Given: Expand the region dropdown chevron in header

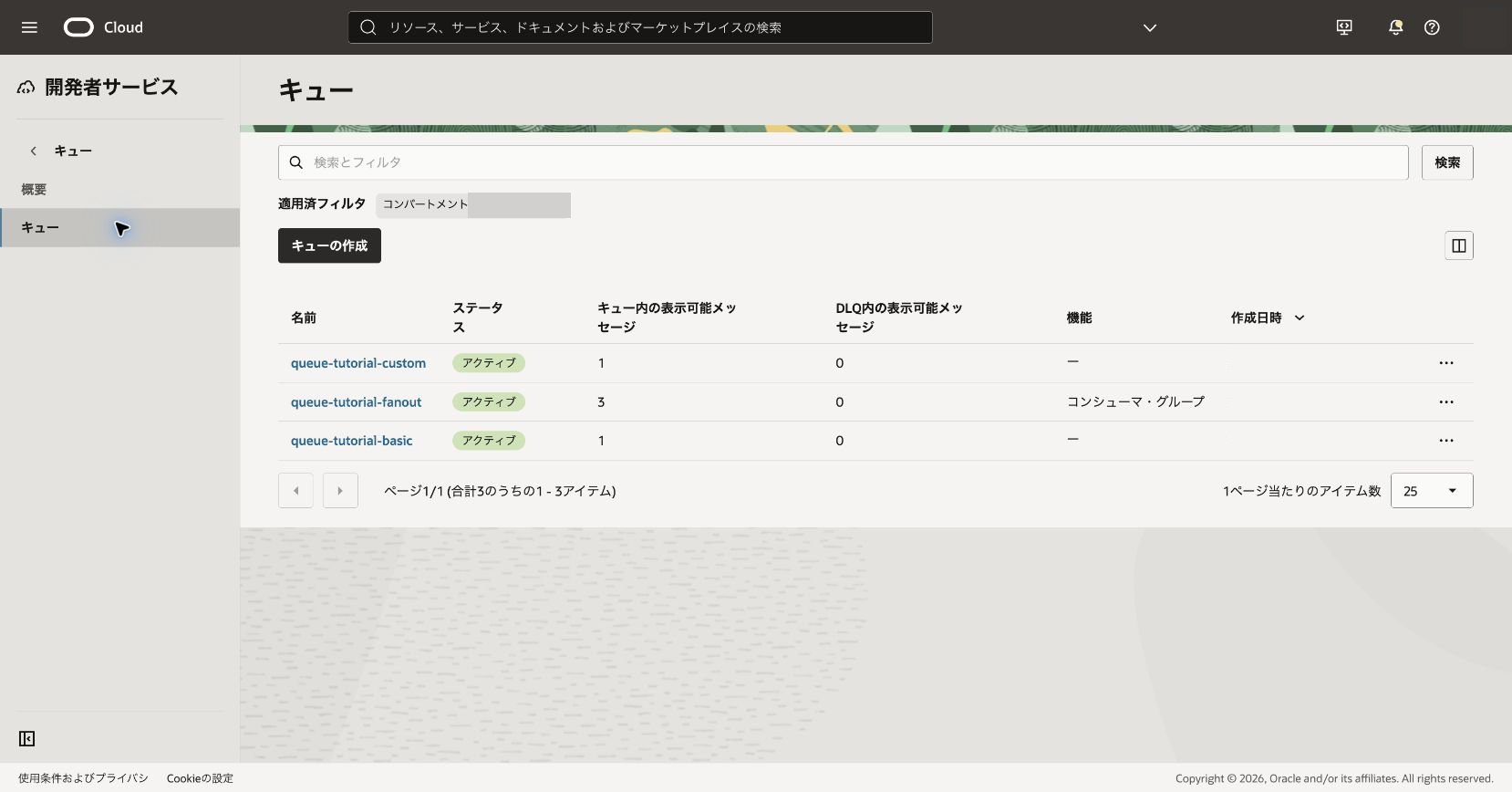Looking at the screenshot, I should (1150, 27).
